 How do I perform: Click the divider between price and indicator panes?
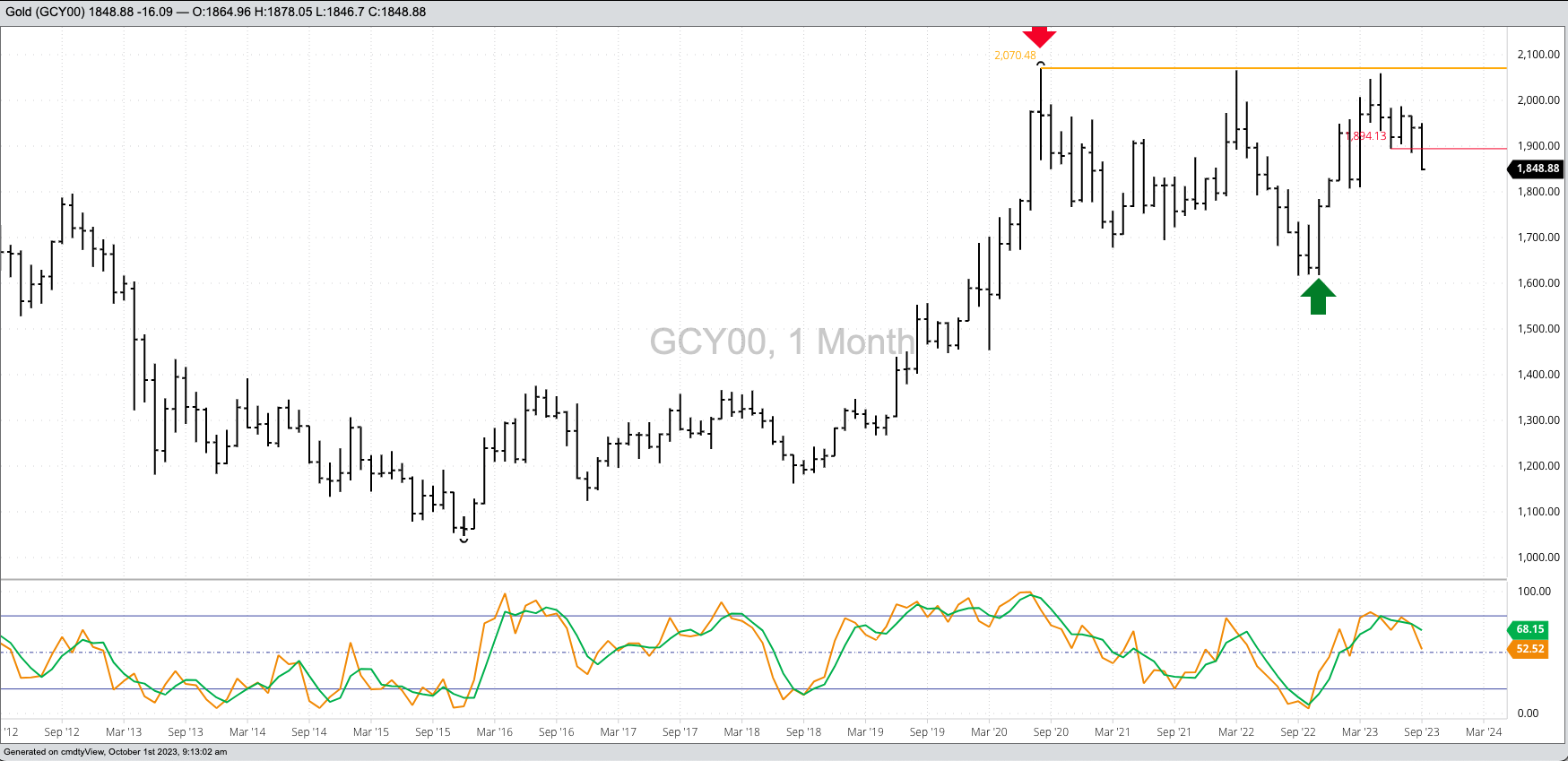(x=753, y=579)
